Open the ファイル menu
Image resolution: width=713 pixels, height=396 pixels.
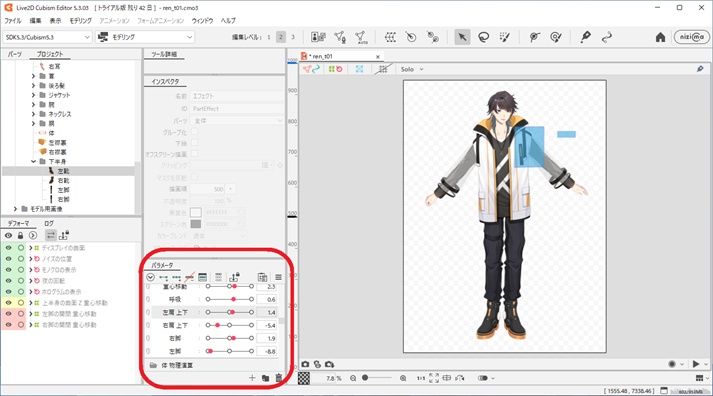[x=13, y=20]
